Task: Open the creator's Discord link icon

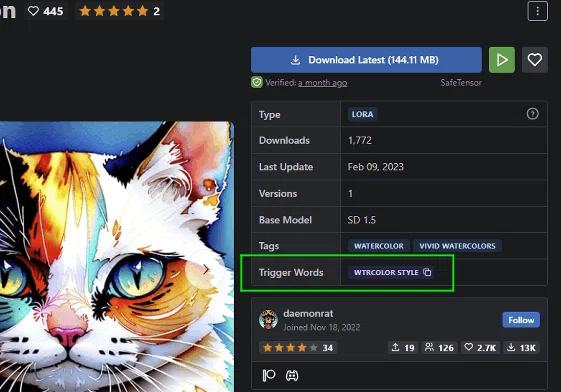Action: coord(292,375)
